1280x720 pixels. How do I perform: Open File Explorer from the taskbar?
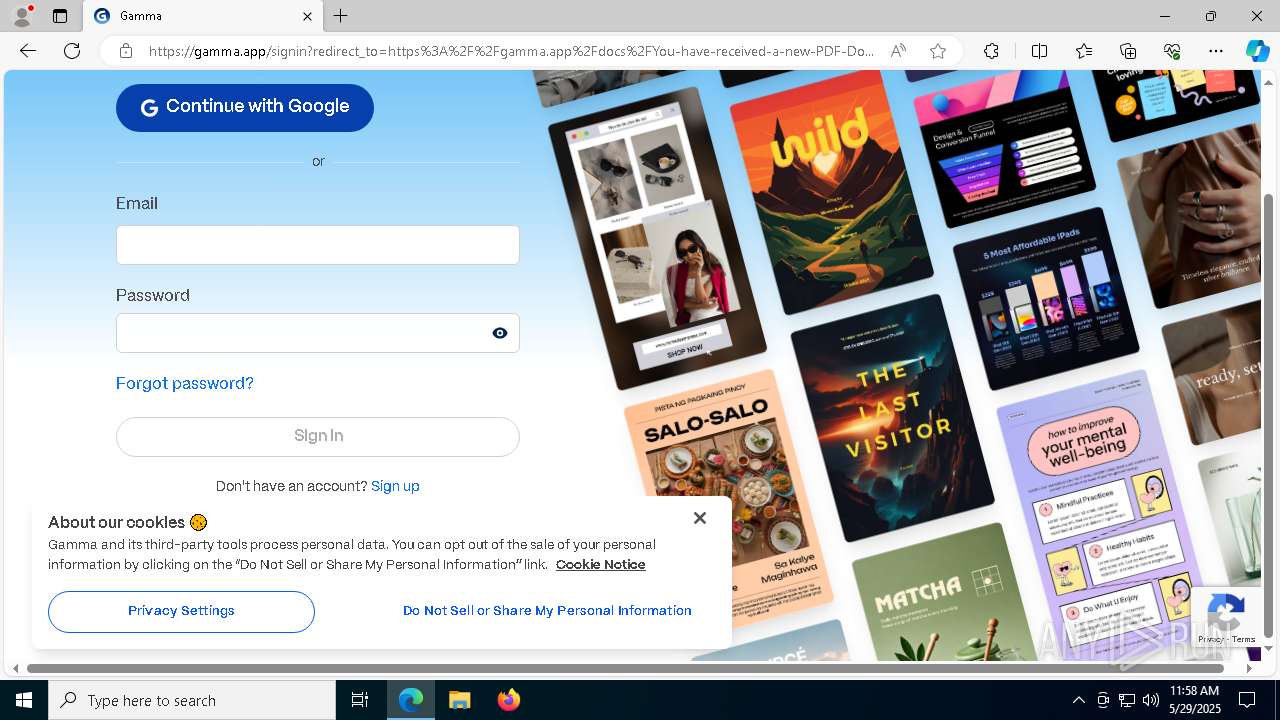tap(460, 700)
